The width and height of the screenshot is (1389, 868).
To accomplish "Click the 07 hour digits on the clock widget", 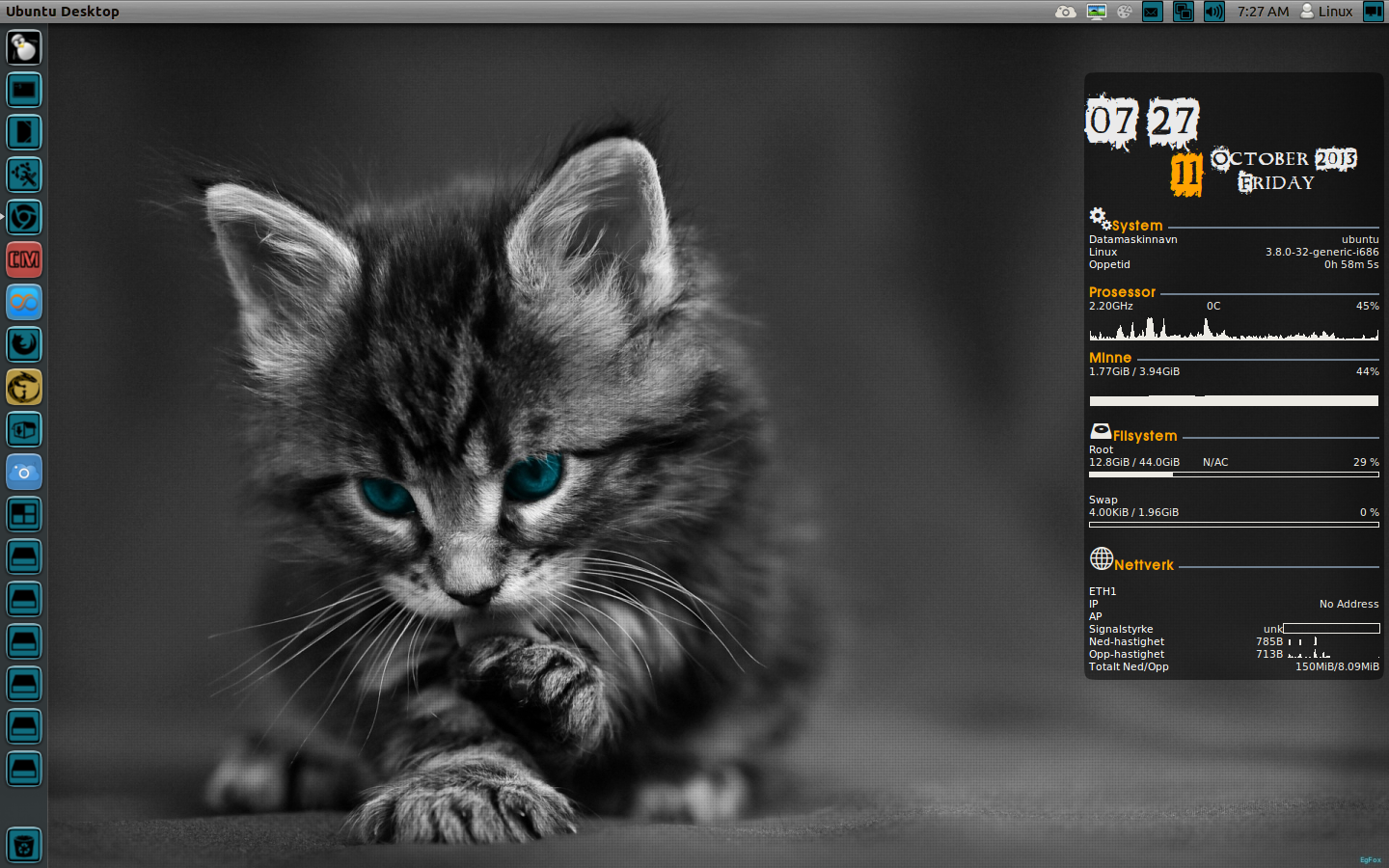I will (1112, 122).
